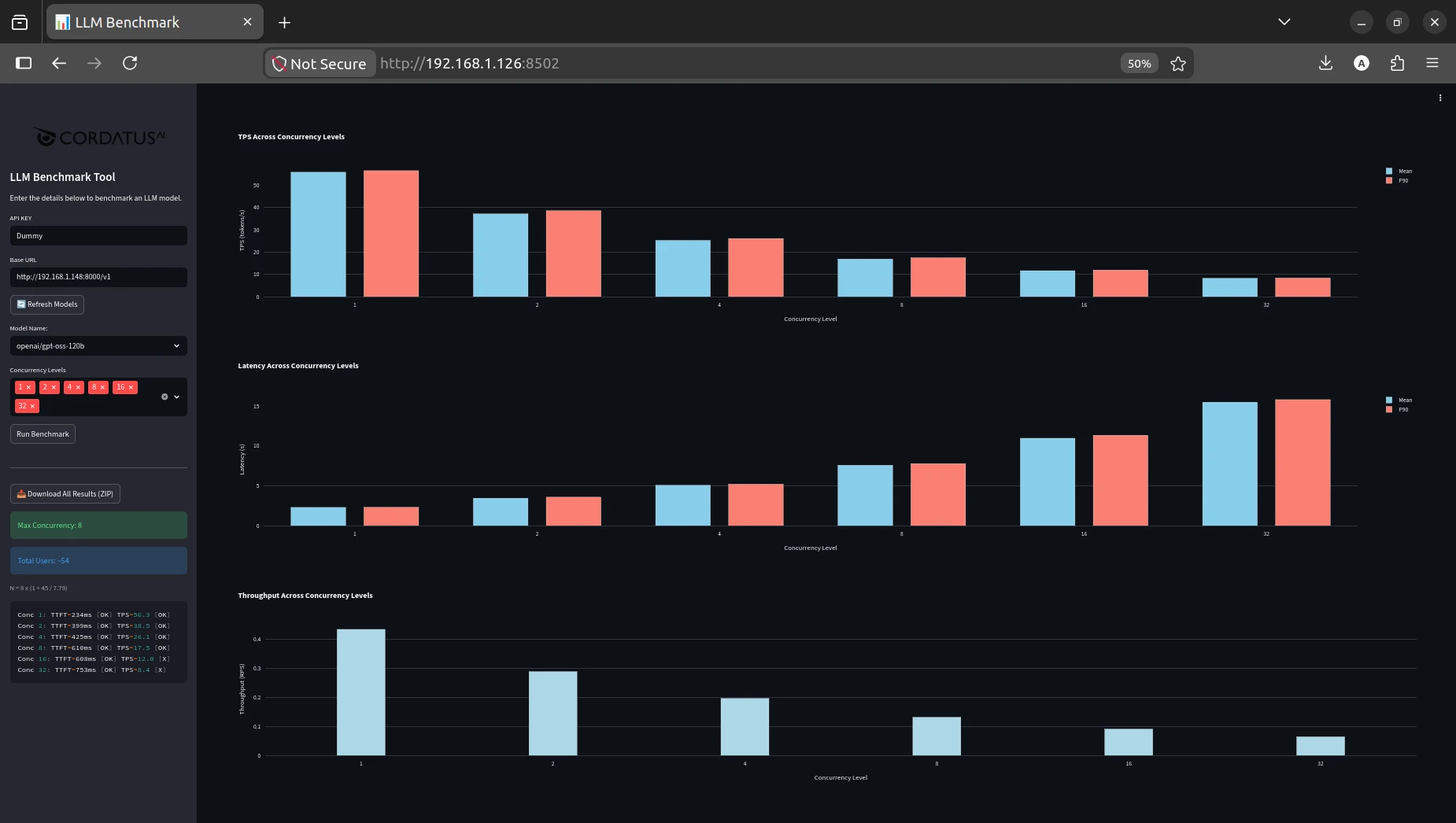Expand the Concurrency Levels dropdown arrow
Screen dimensions: 1456x823
(176, 397)
